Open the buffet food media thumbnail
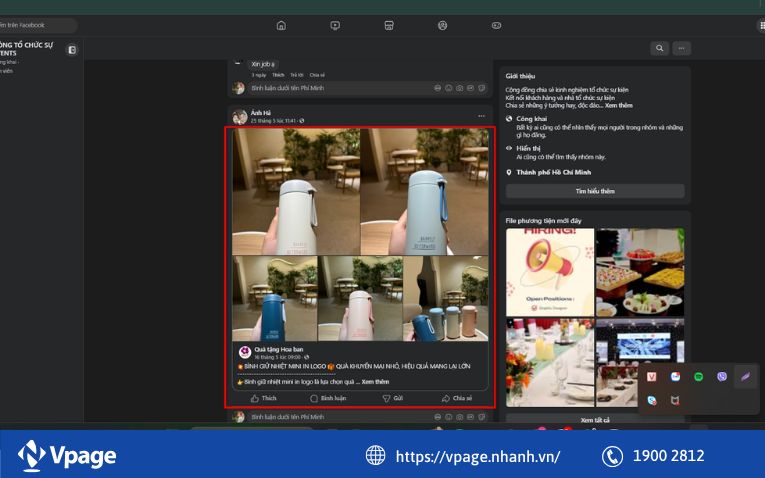Viewport: 765px width, 478px height. click(x=640, y=272)
